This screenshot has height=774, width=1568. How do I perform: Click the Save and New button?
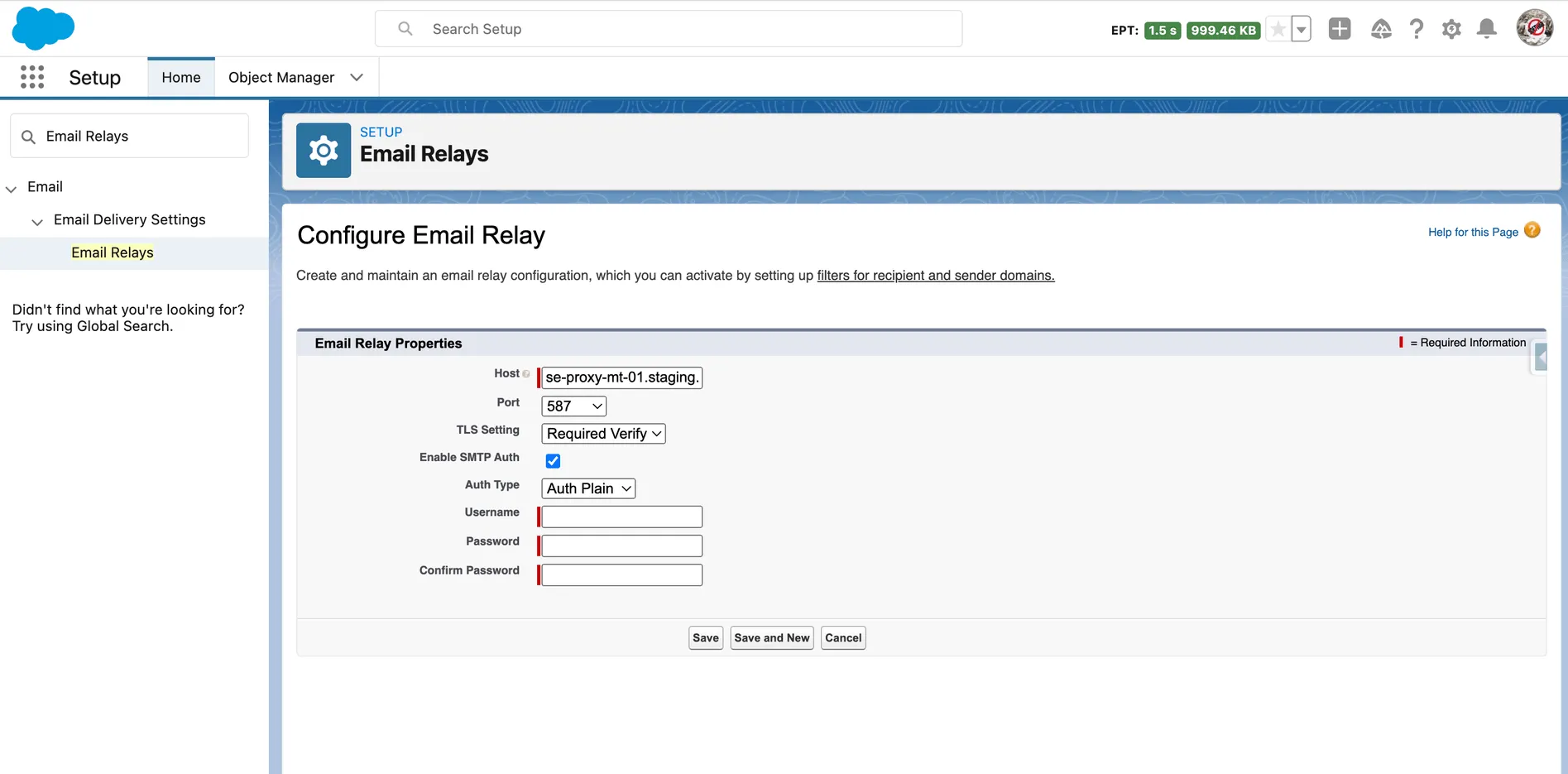pos(771,637)
